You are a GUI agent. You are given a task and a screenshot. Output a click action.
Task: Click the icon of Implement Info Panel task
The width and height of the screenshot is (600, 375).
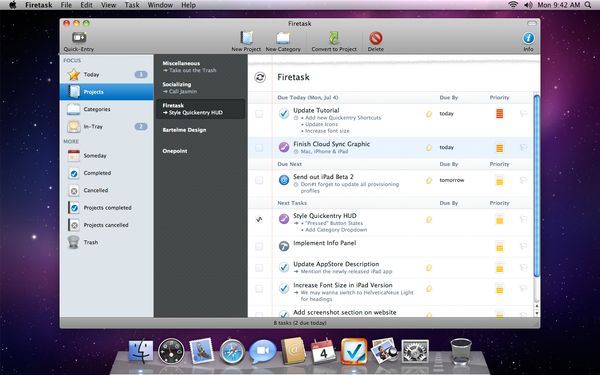coord(284,246)
